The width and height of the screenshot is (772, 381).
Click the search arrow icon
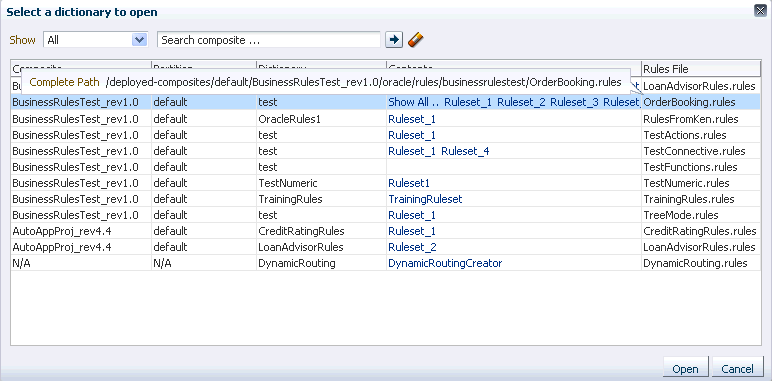(x=393, y=40)
